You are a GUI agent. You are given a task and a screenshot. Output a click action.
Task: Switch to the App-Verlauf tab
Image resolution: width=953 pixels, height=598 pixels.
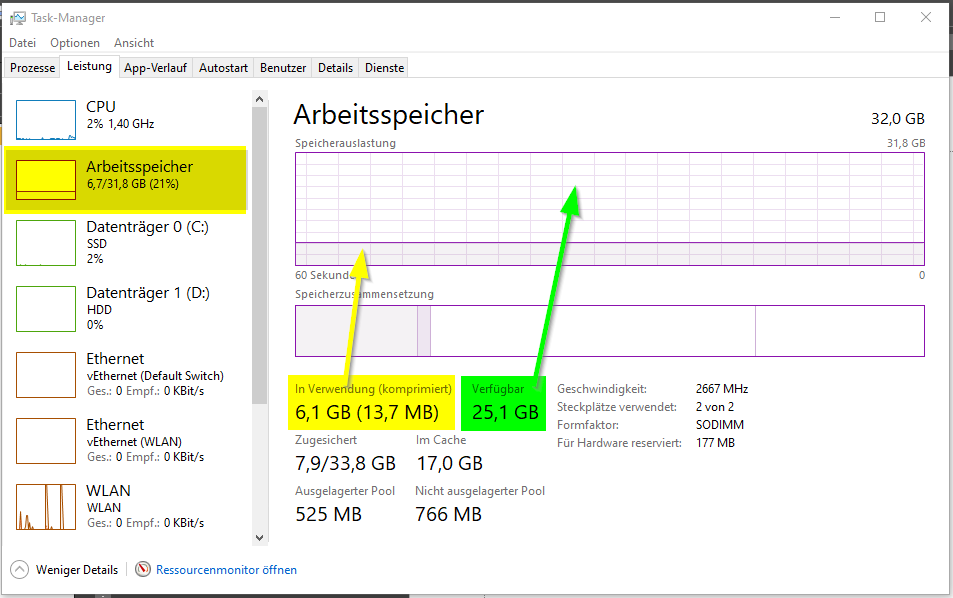(156, 68)
